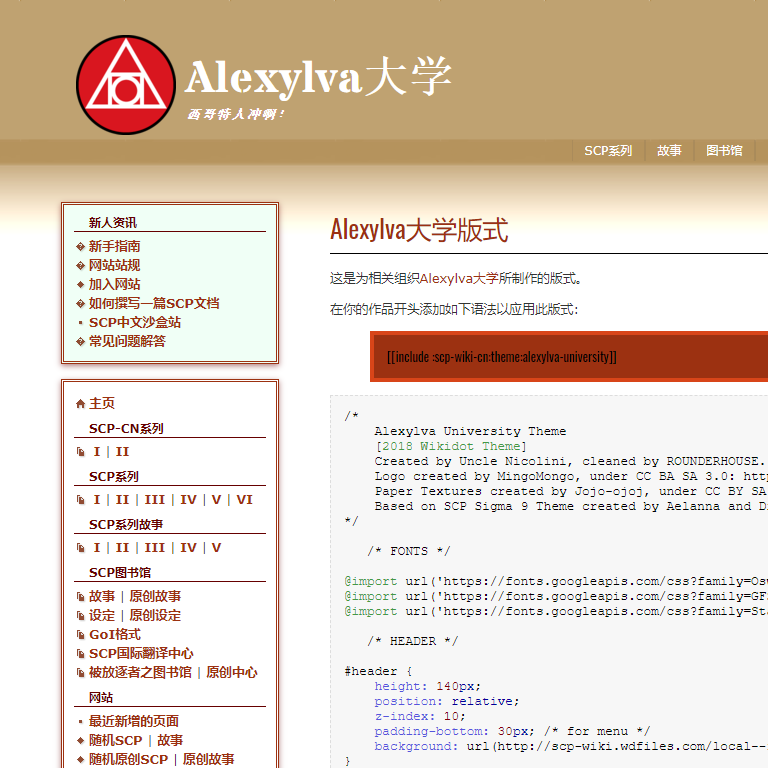Image resolution: width=768 pixels, height=768 pixels.
Task: Click the document icon beside SCP国际翻译中心
Action: point(80,654)
